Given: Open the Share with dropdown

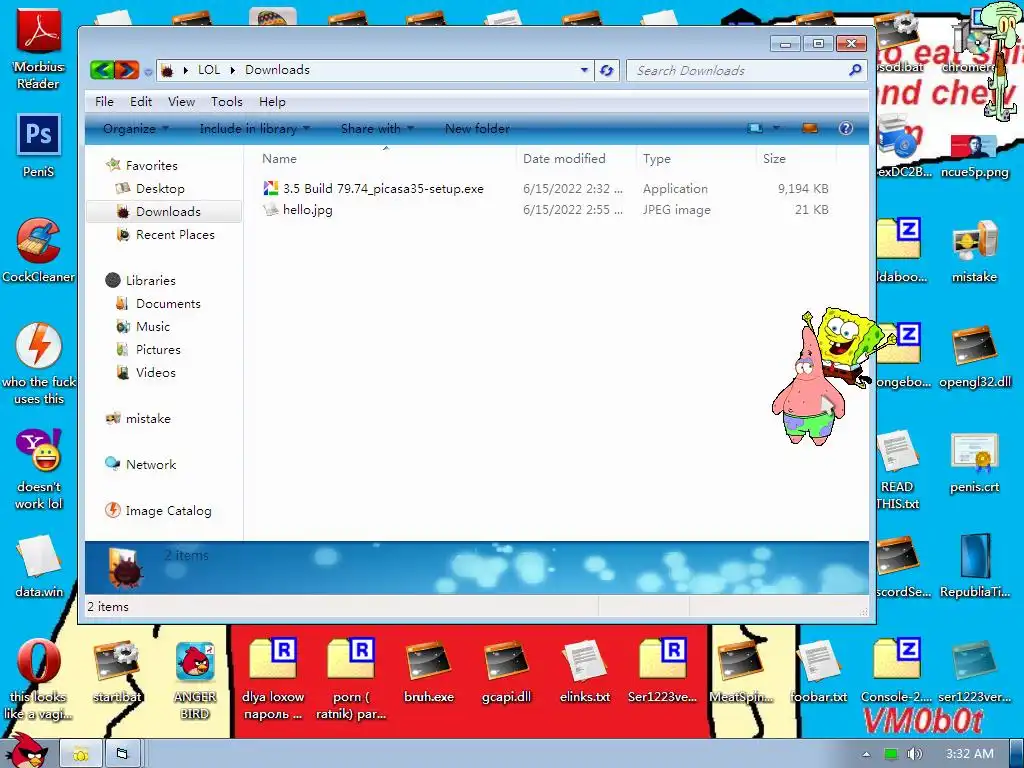Looking at the screenshot, I should coord(377,129).
